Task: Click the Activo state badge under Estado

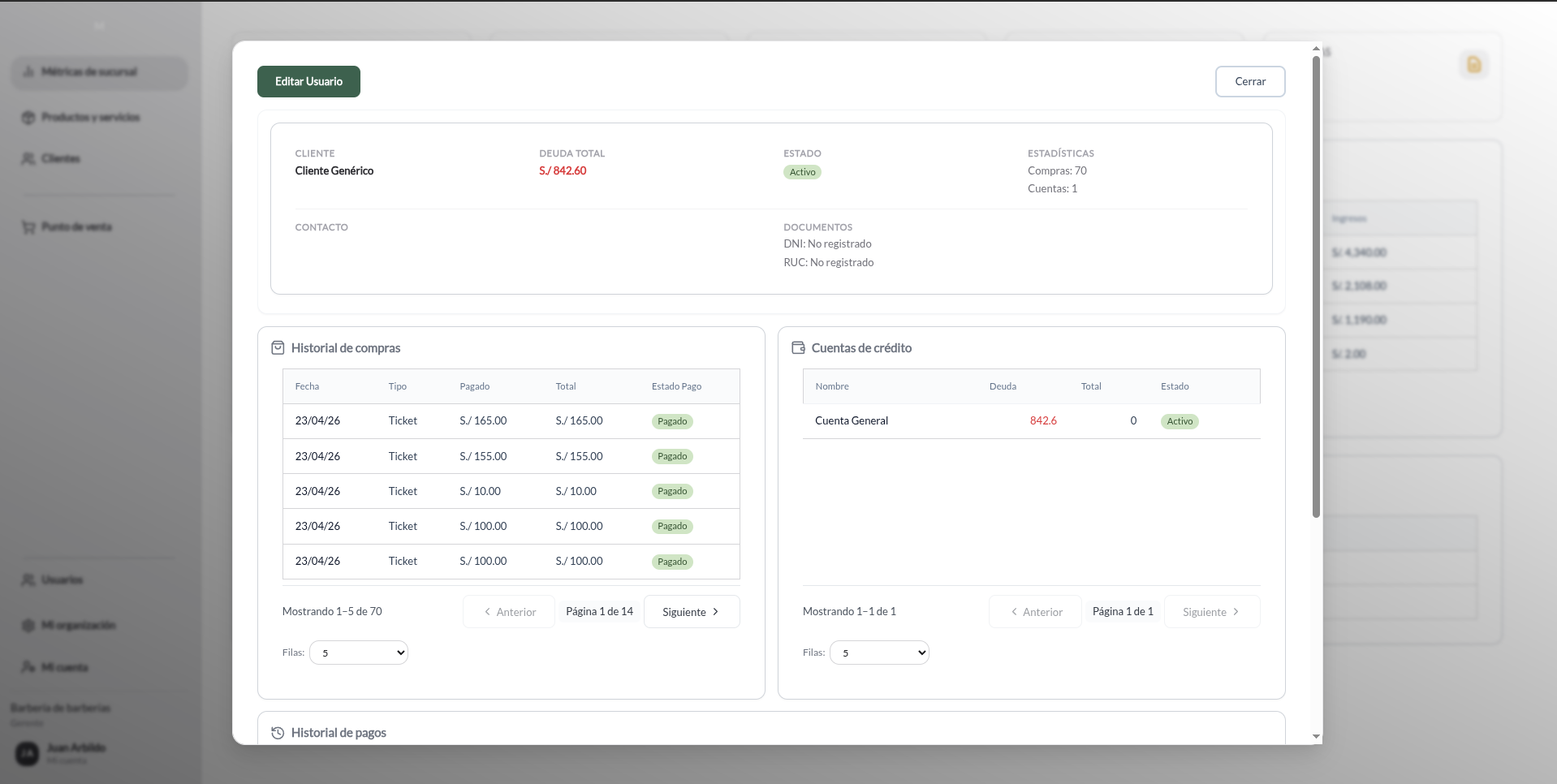Action: tap(801, 172)
